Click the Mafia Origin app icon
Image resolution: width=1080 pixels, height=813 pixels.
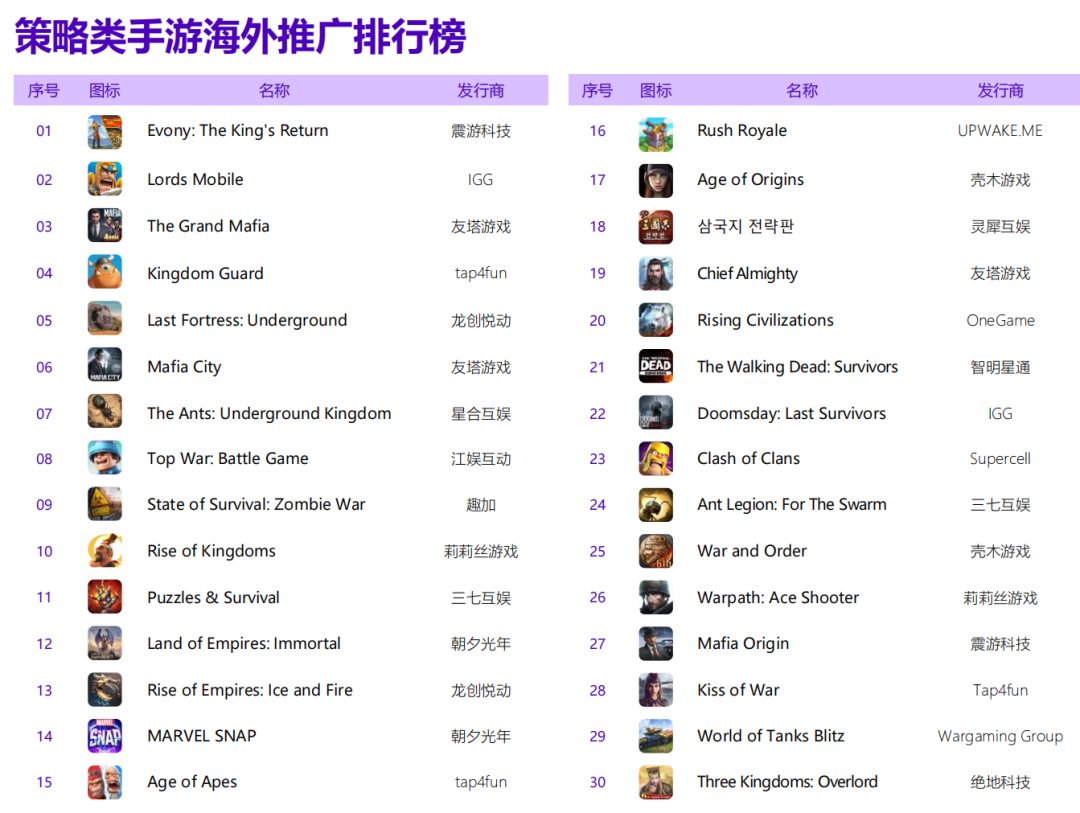[656, 644]
